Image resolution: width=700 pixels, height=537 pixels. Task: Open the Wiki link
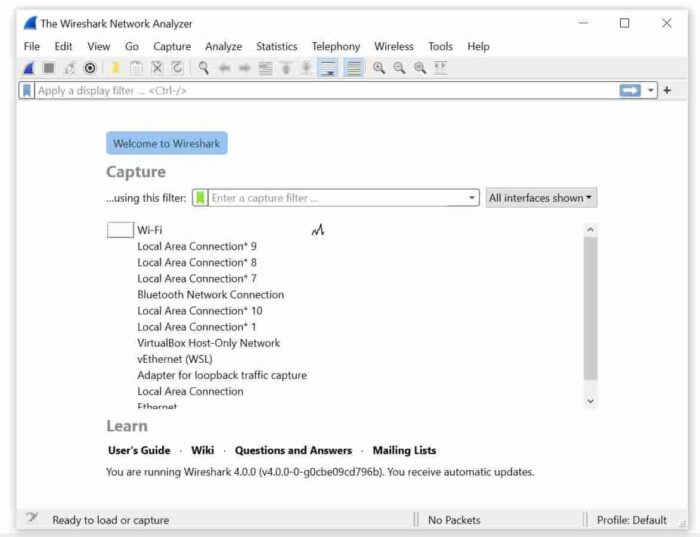coord(203,450)
